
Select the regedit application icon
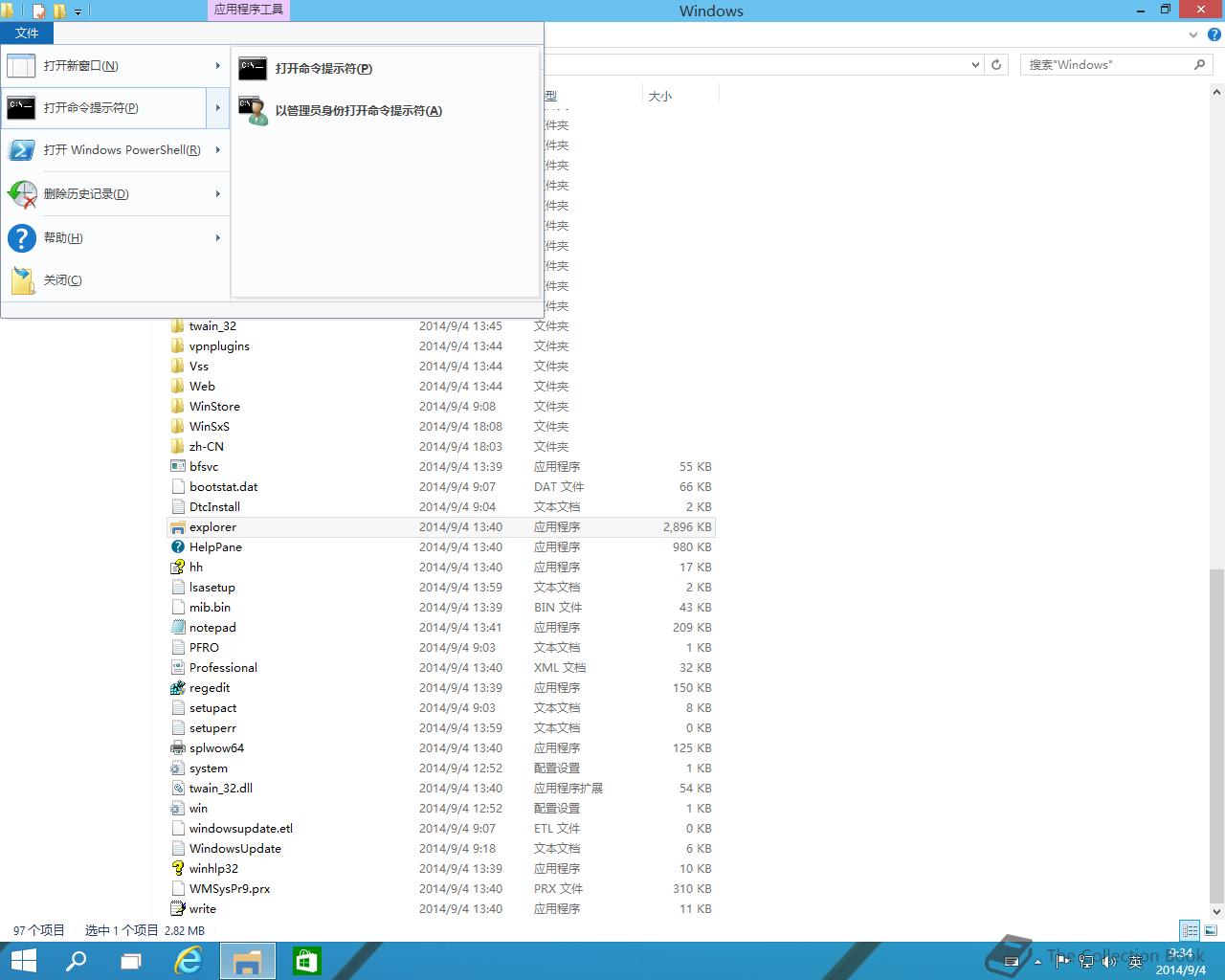pos(177,688)
